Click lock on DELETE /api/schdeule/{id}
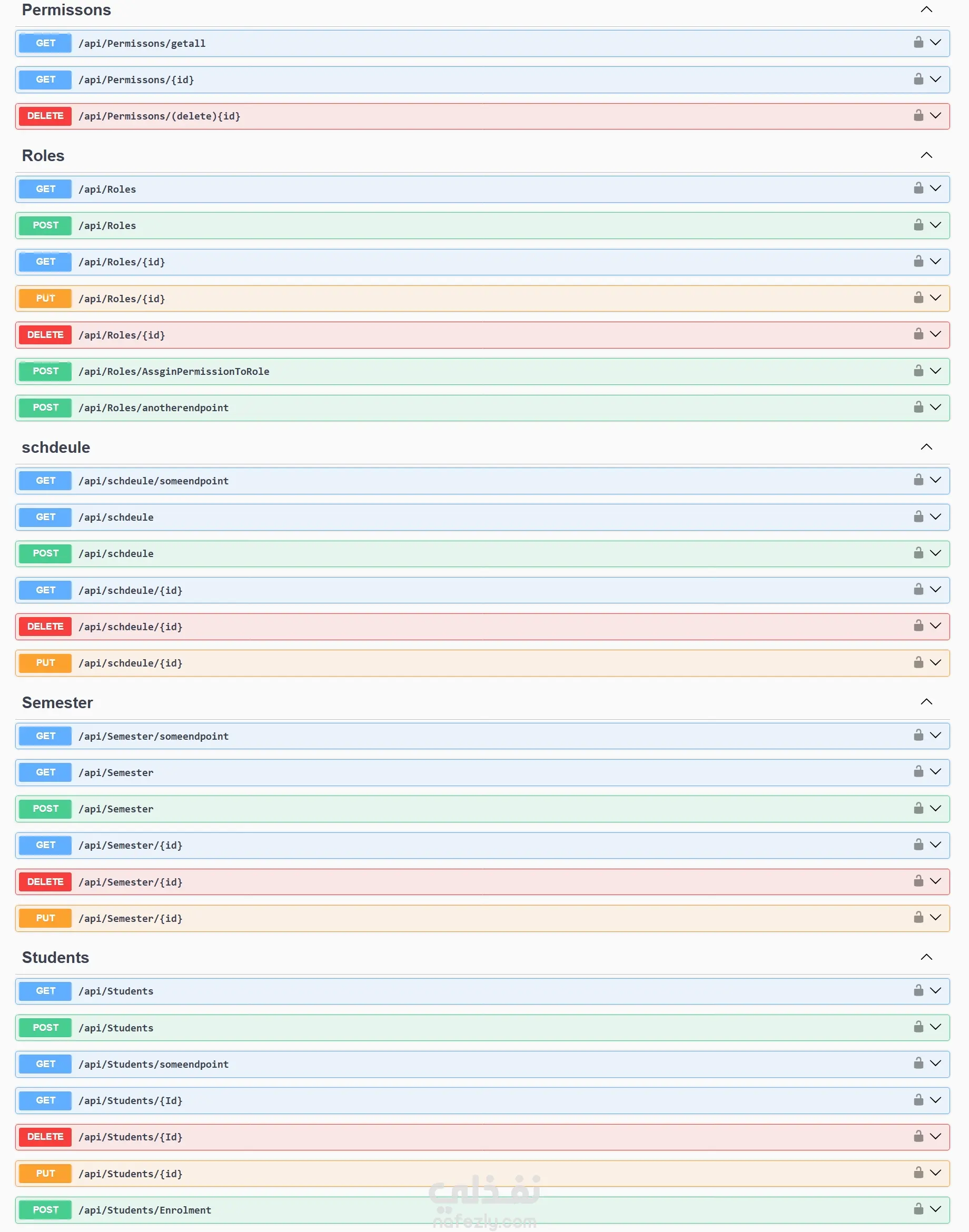The height and width of the screenshot is (1232, 969). (918, 625)
